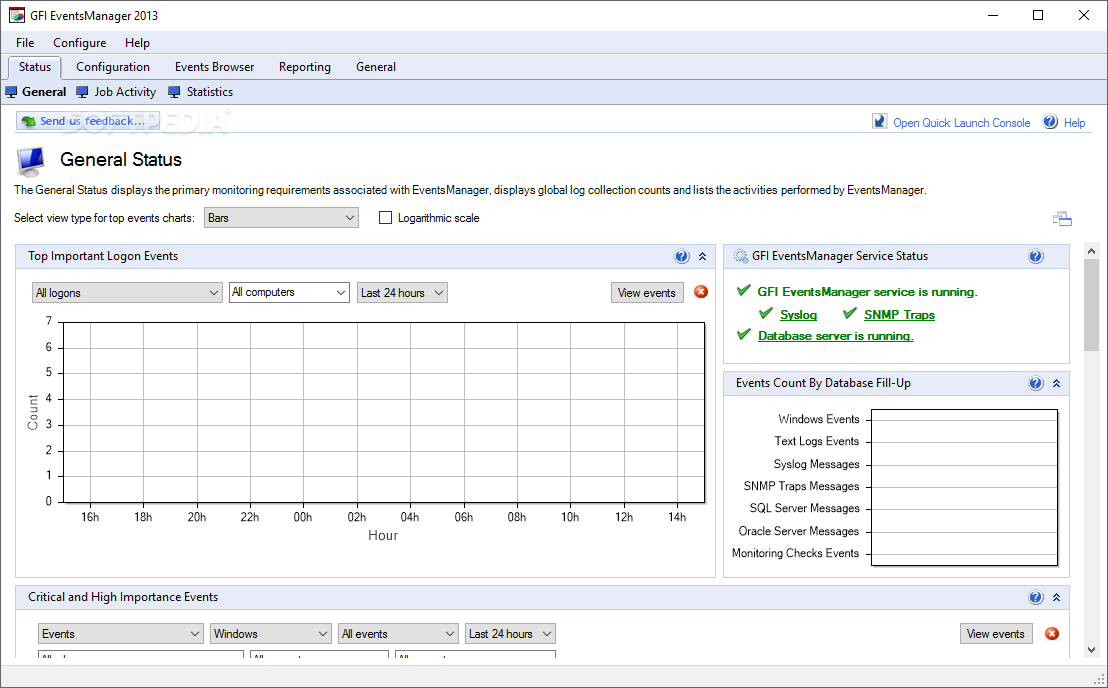Open the File menu

tap(25, 43)
